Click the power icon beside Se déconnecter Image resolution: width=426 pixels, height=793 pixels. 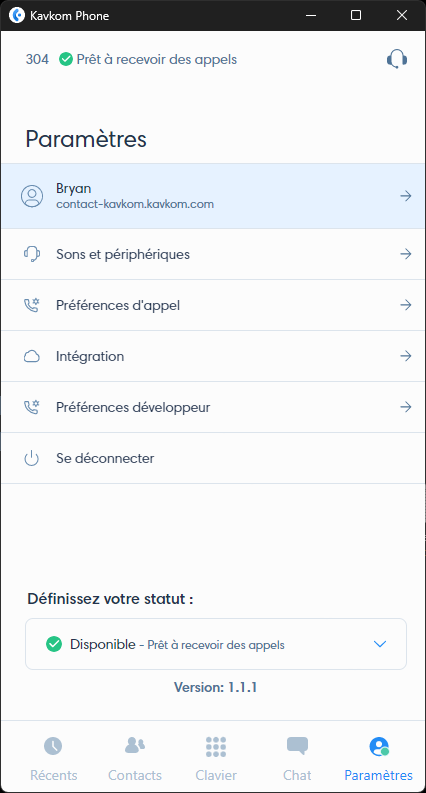tap(31, 458)
